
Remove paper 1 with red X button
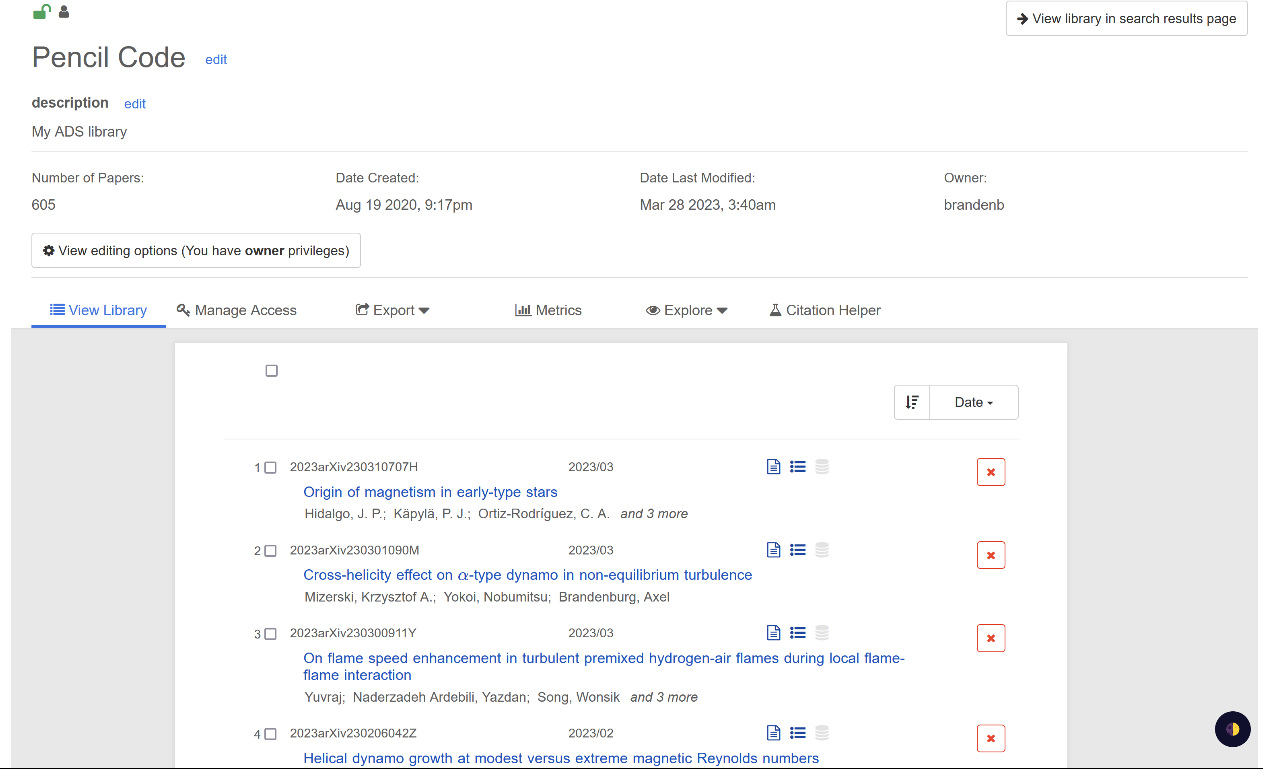click(x=990, y=472)
